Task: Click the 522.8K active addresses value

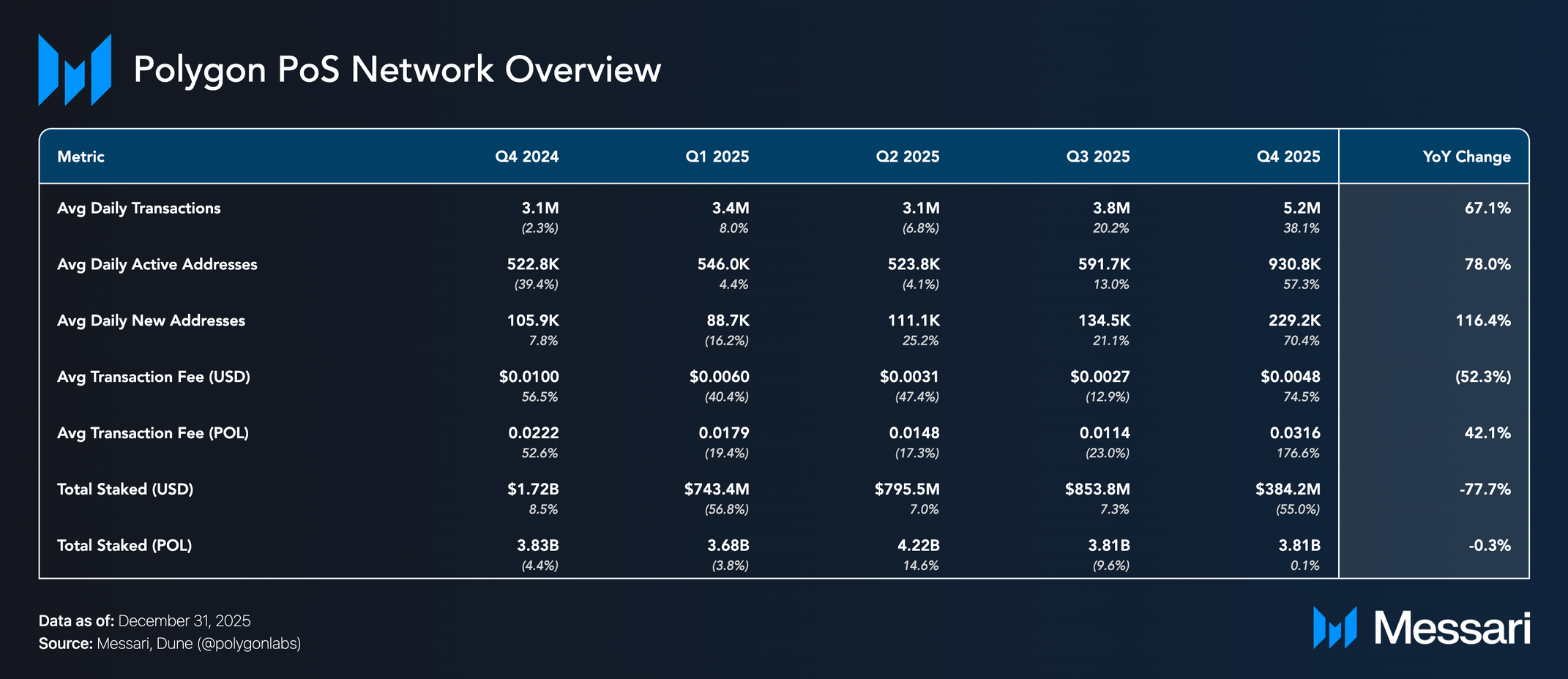Action: (533, 265)
